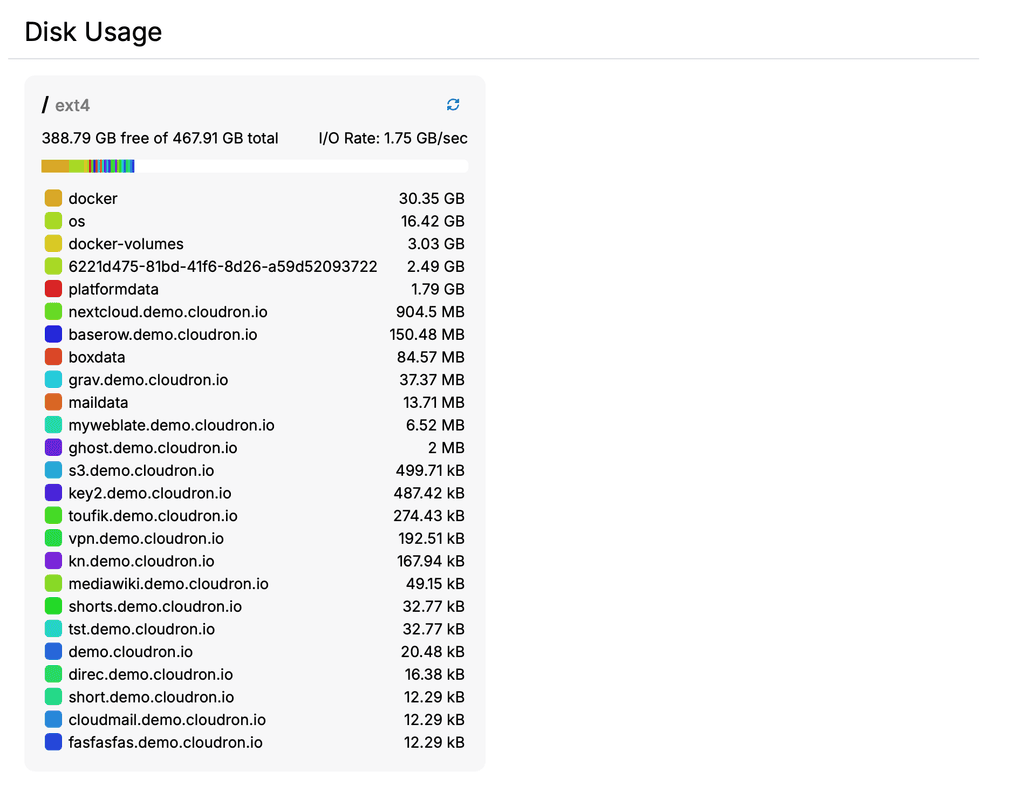Select the mediawiki.demo.cloudron.io row

coord(168,584)
